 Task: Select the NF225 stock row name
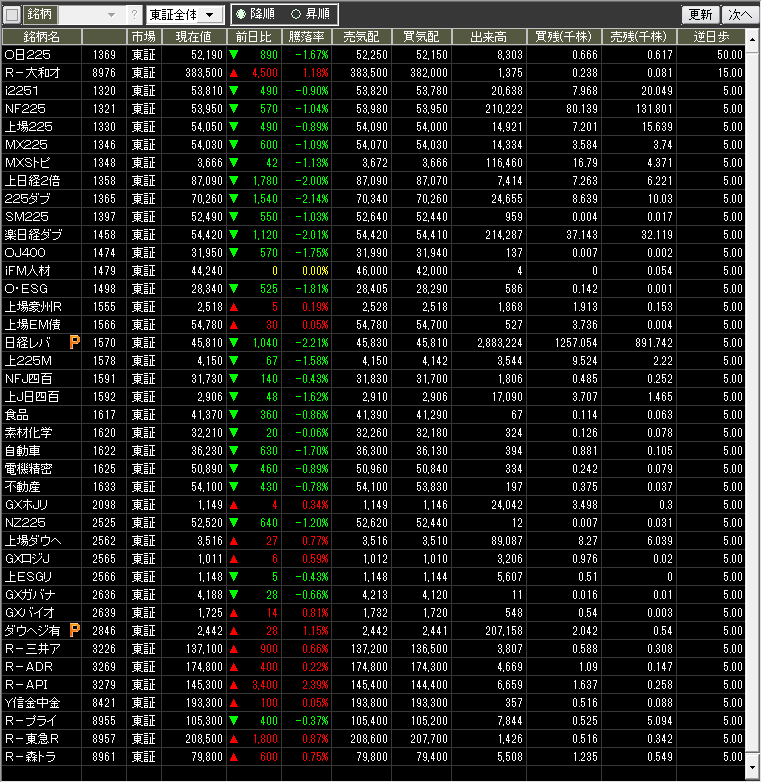pyautogui.click(x=22, y=108)
